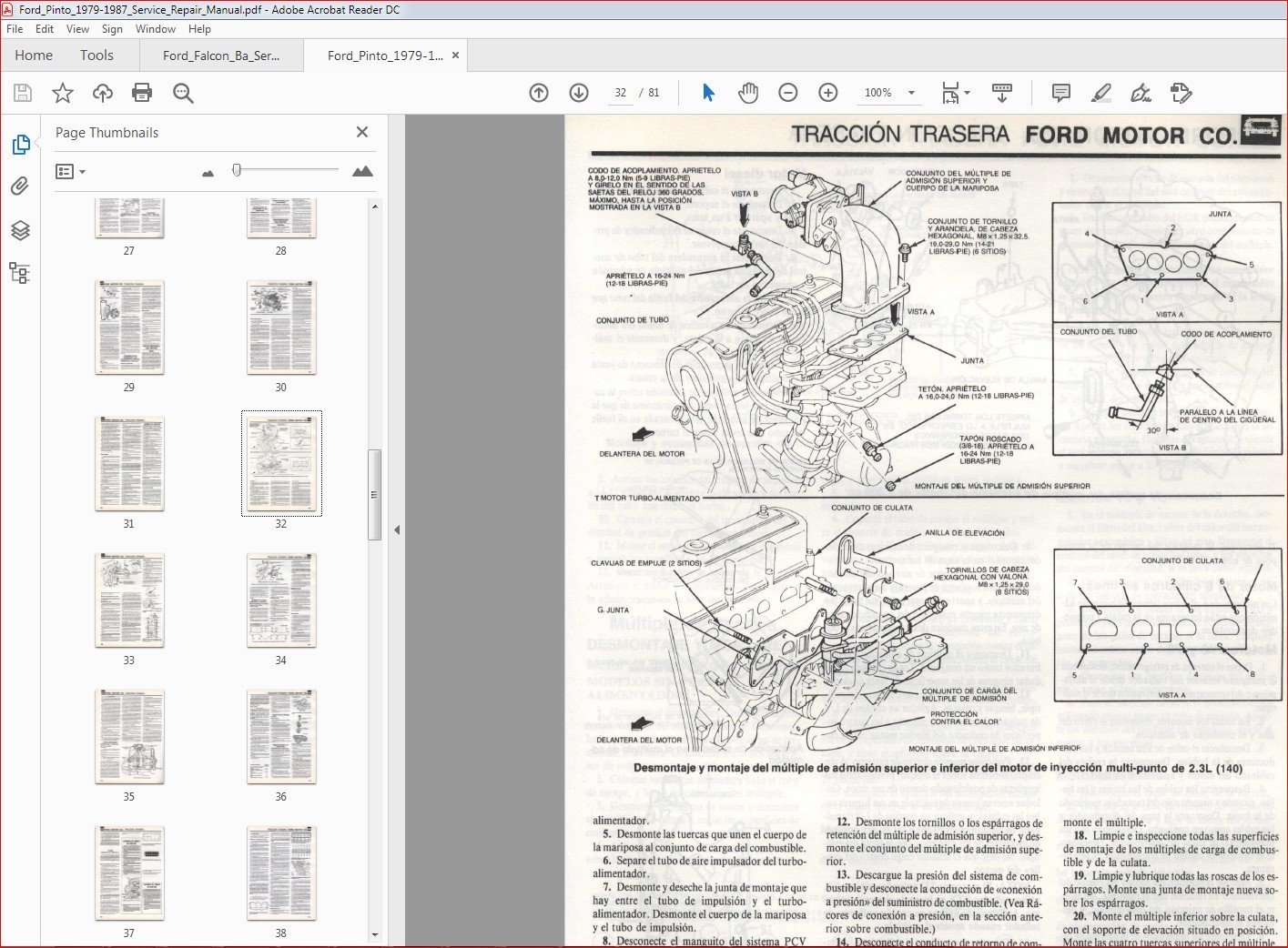Click the Acrobat PDF icon in title bar
The height and width of the screenshot is (948, 1288).
pyautogui.click(x=8, y=9)
